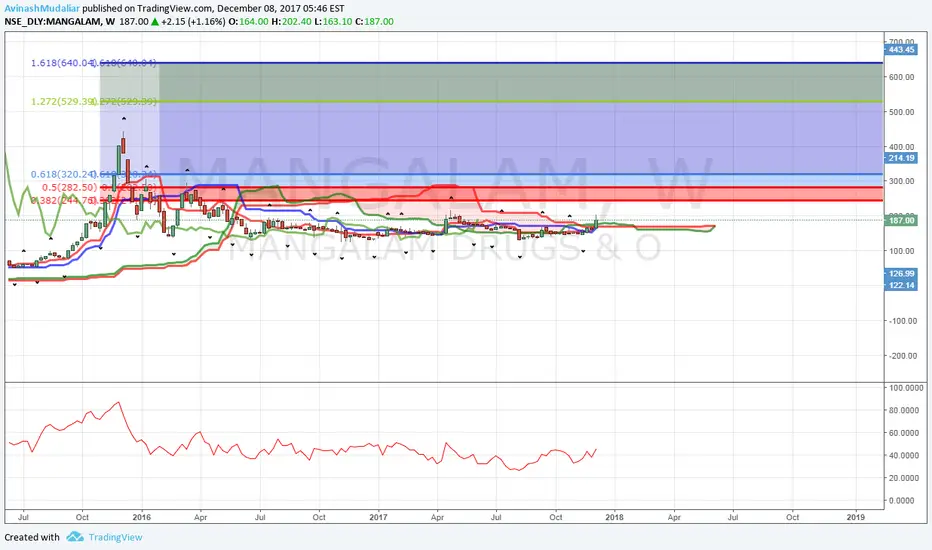Click the H:202.40 high value
932x550 pixels.
click(291, 22)
